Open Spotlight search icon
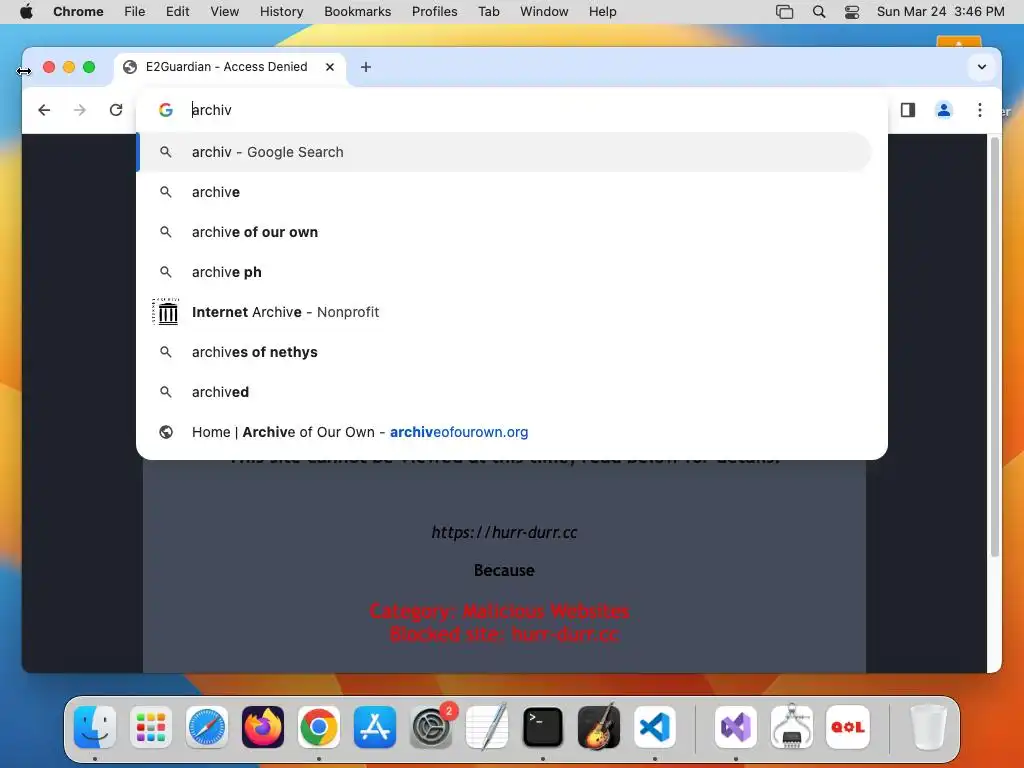 click(x=819, y=12)
